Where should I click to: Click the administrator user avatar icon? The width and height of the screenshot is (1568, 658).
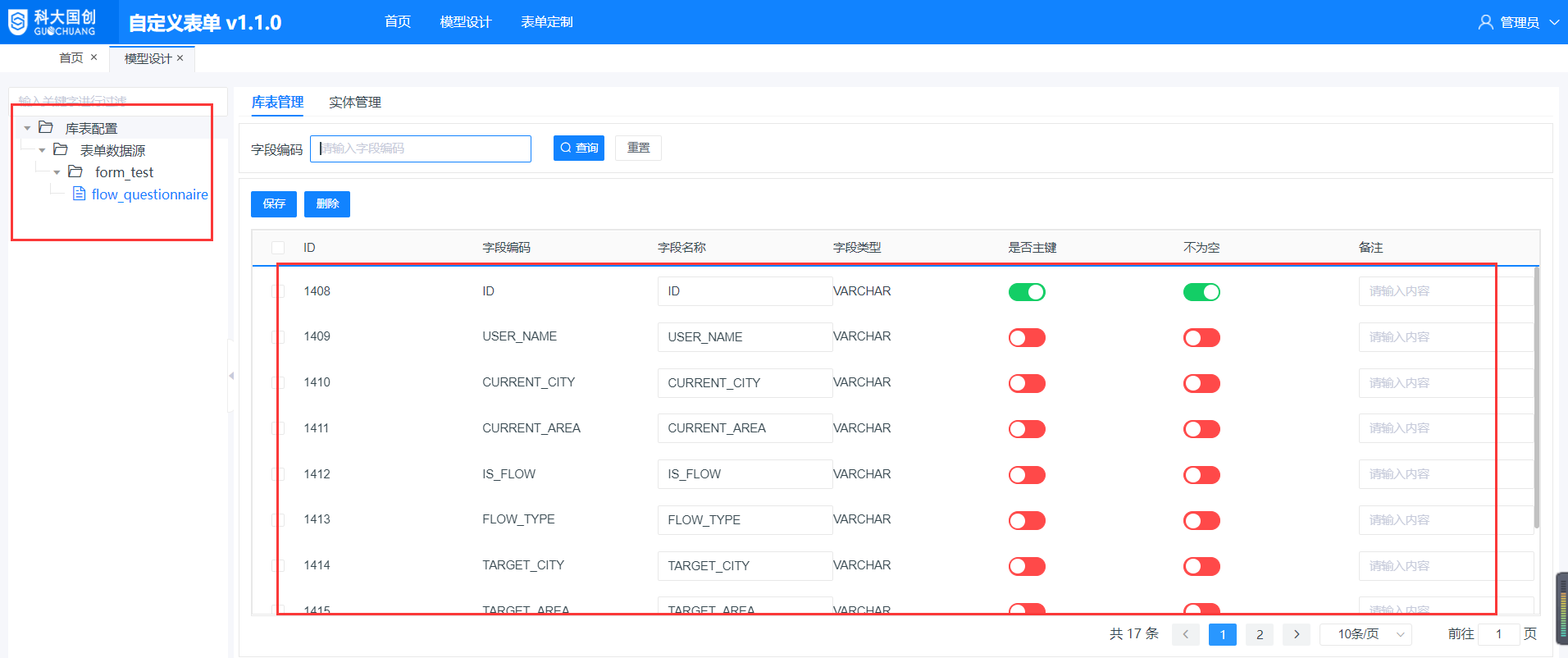tap(1485, 22)
